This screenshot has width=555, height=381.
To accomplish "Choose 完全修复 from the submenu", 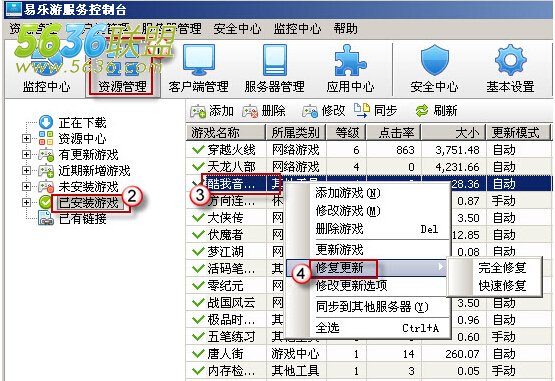I will pos(502,268).
